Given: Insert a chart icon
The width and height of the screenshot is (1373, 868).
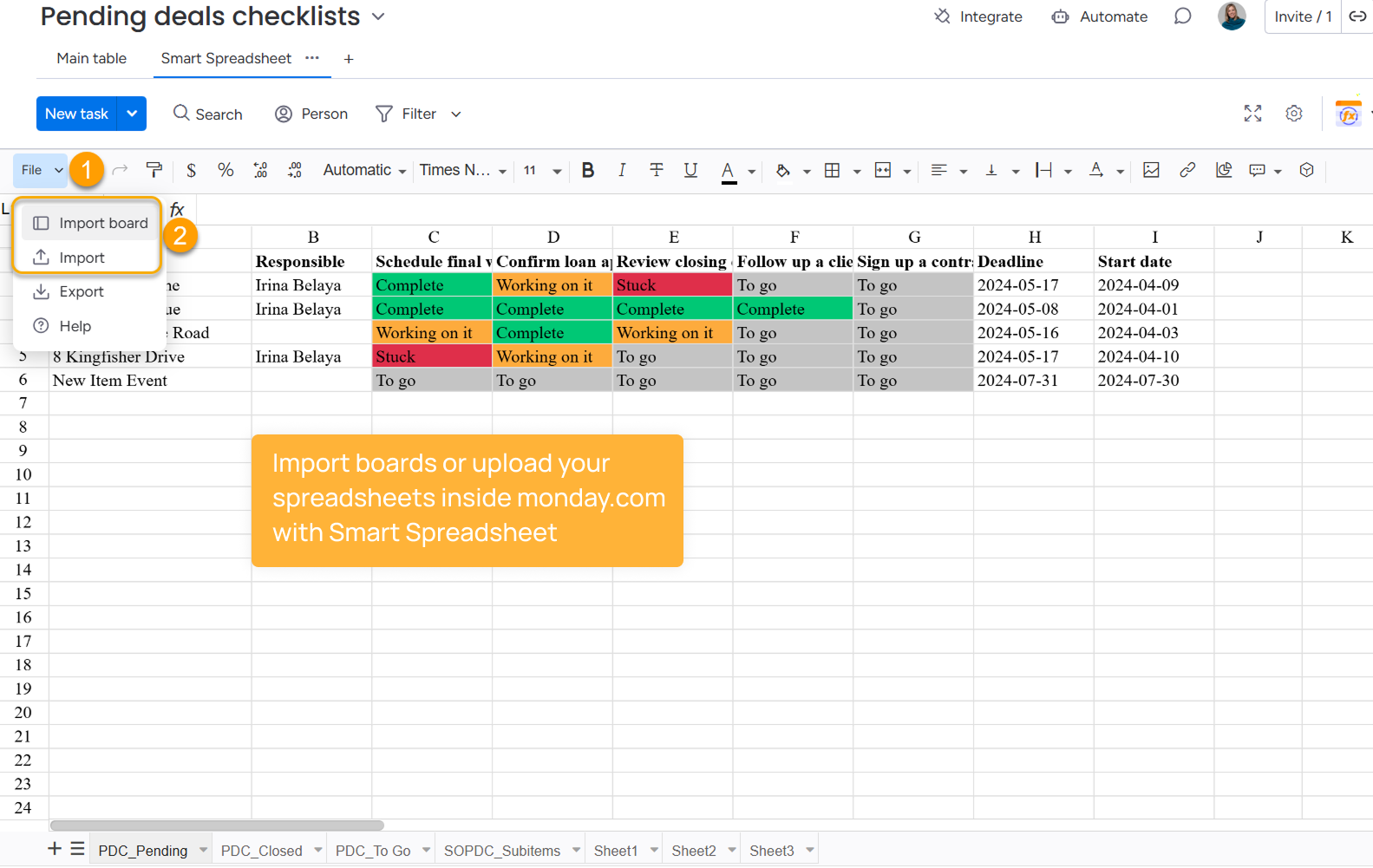Looking at the screenshot, I should click(1224, 170).
